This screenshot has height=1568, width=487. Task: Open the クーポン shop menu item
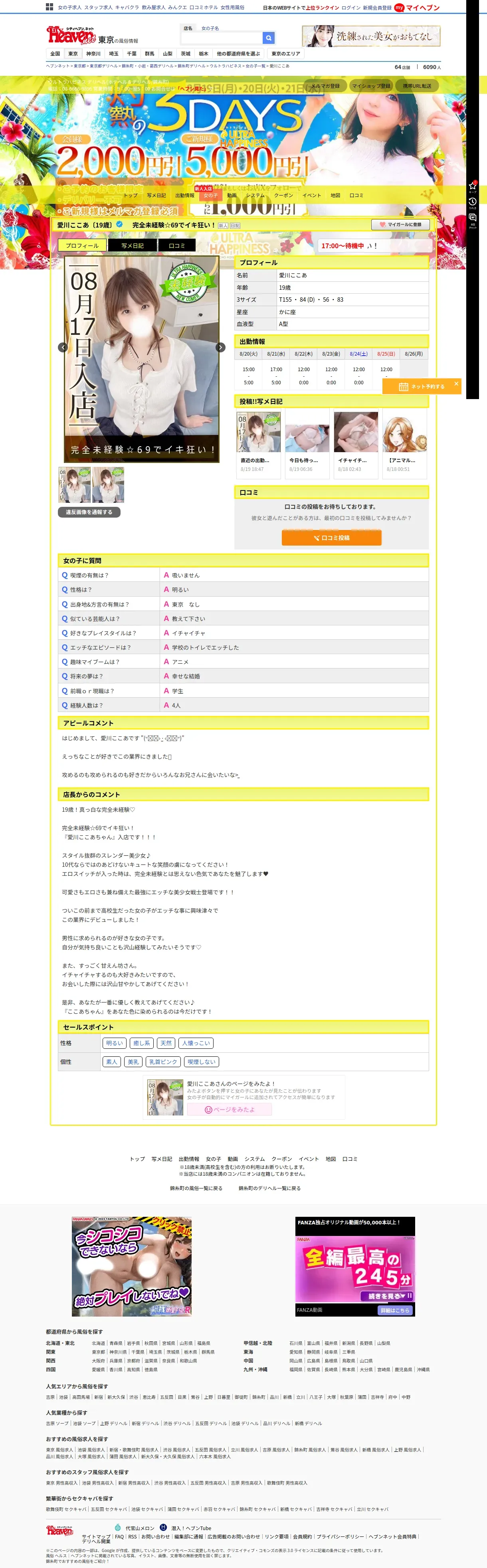tap(283, 196)
